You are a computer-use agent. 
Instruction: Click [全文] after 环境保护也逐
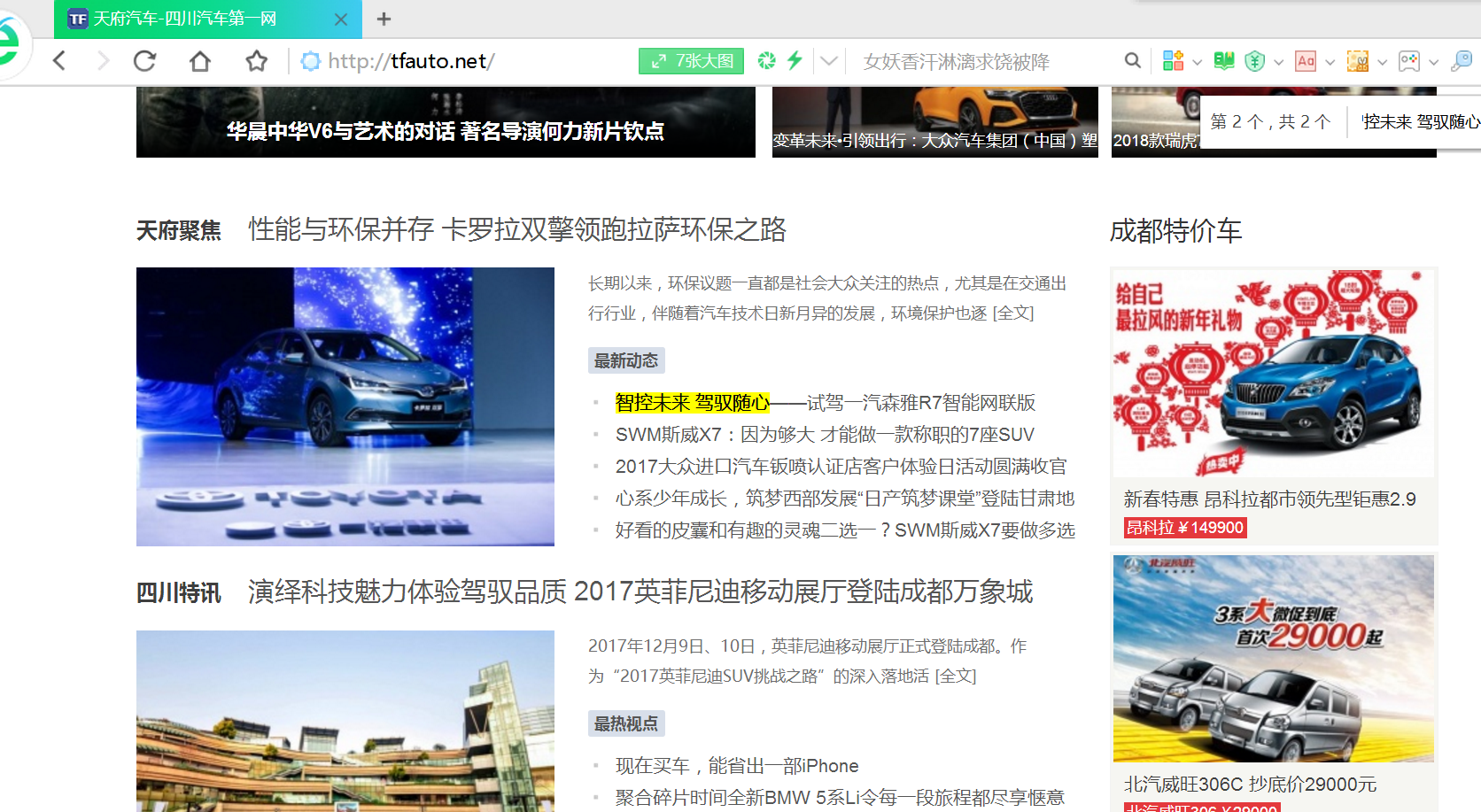(x=1013, y=313)
